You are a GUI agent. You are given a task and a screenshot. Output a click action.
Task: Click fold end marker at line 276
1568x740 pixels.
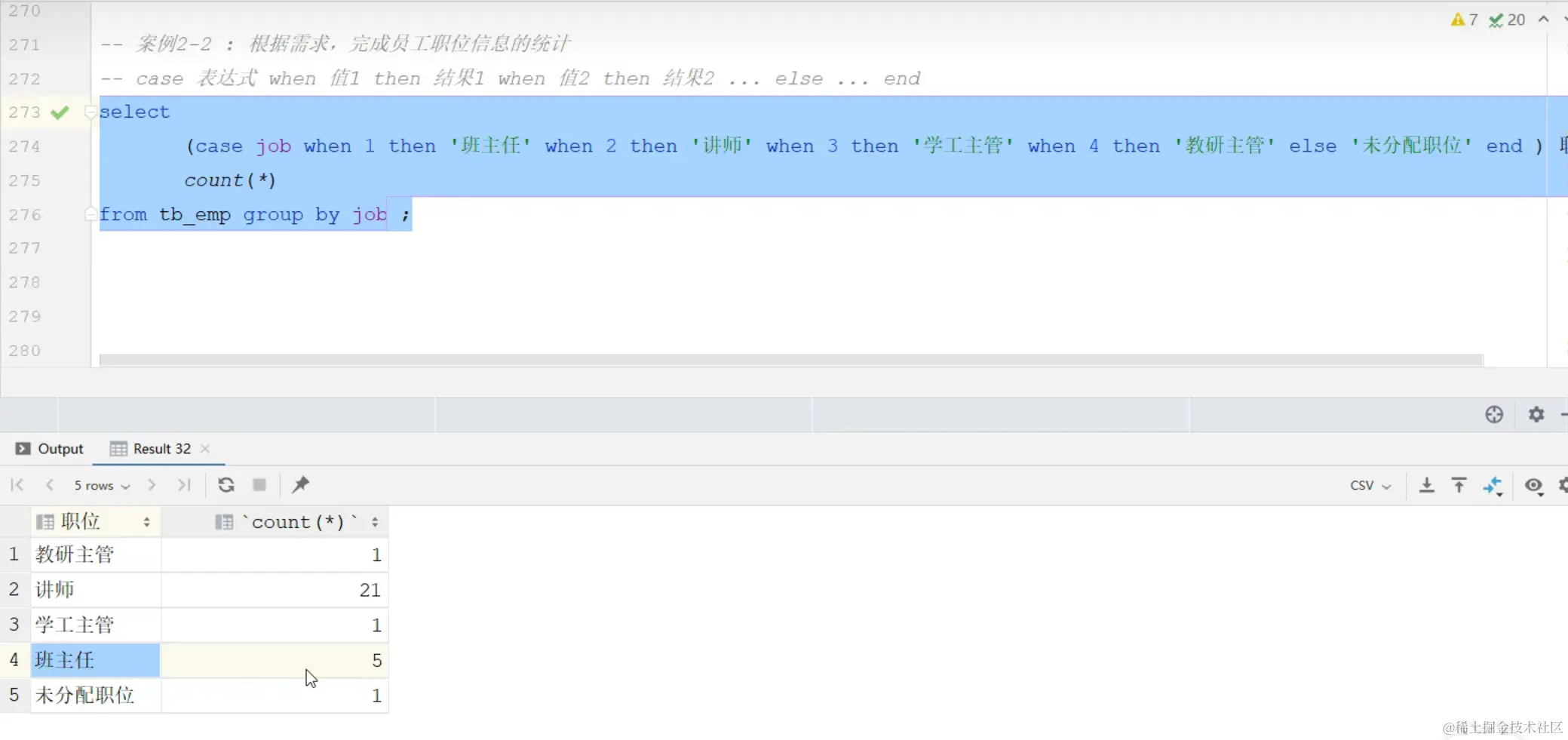[91, 215]
